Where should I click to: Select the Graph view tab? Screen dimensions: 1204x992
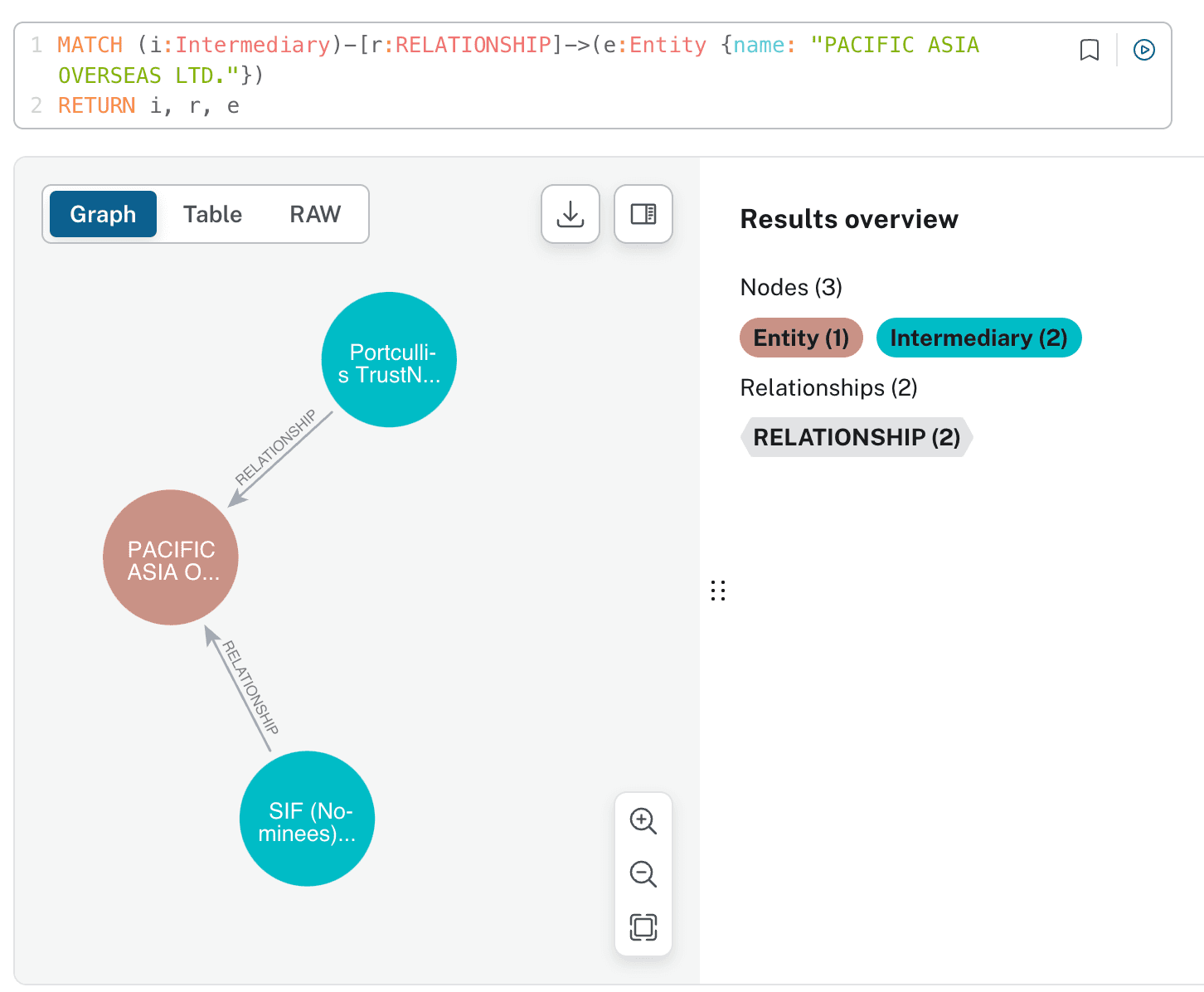pyautogui.click(x=103, y=214)
